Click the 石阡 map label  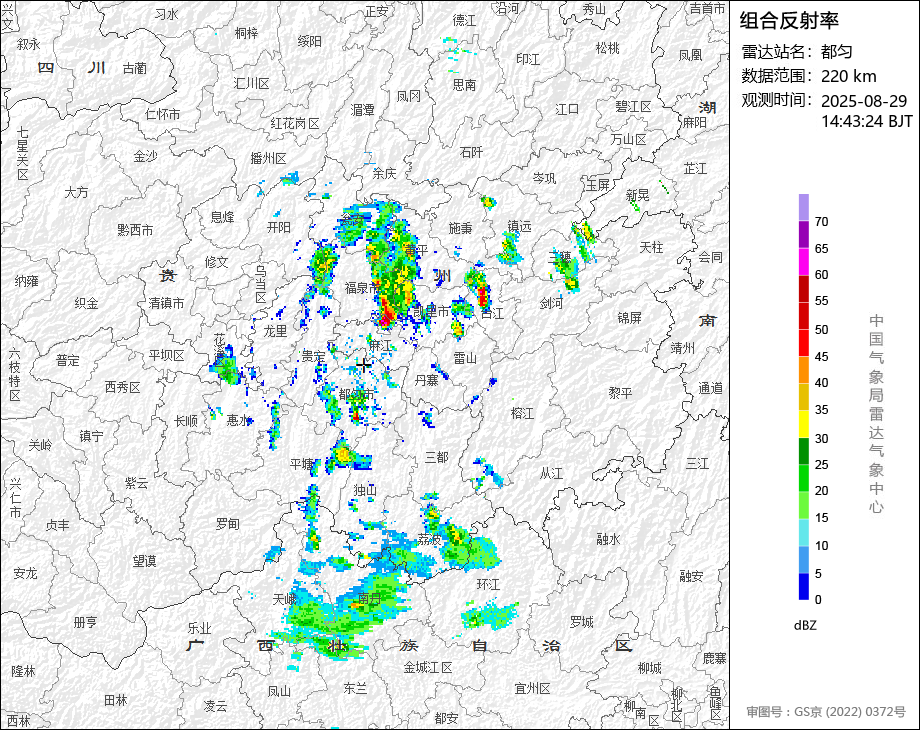(471, 153)
